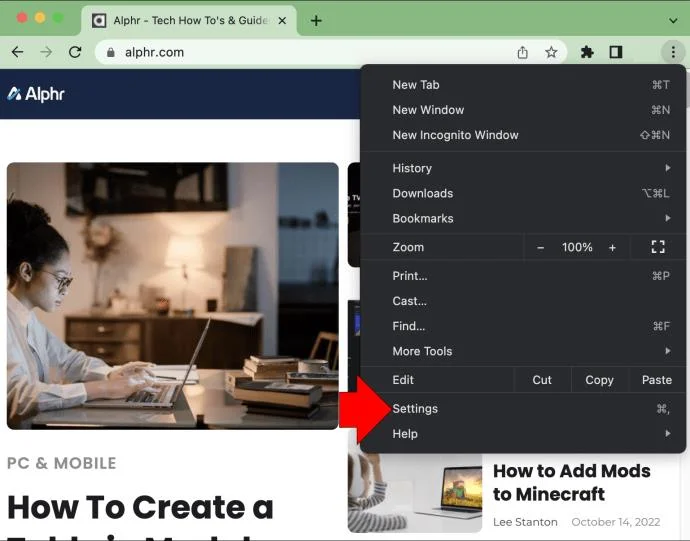This screenshot has width=690, height=541.
Task: Open a new tab with plus icon
Action: pos(316,20)
